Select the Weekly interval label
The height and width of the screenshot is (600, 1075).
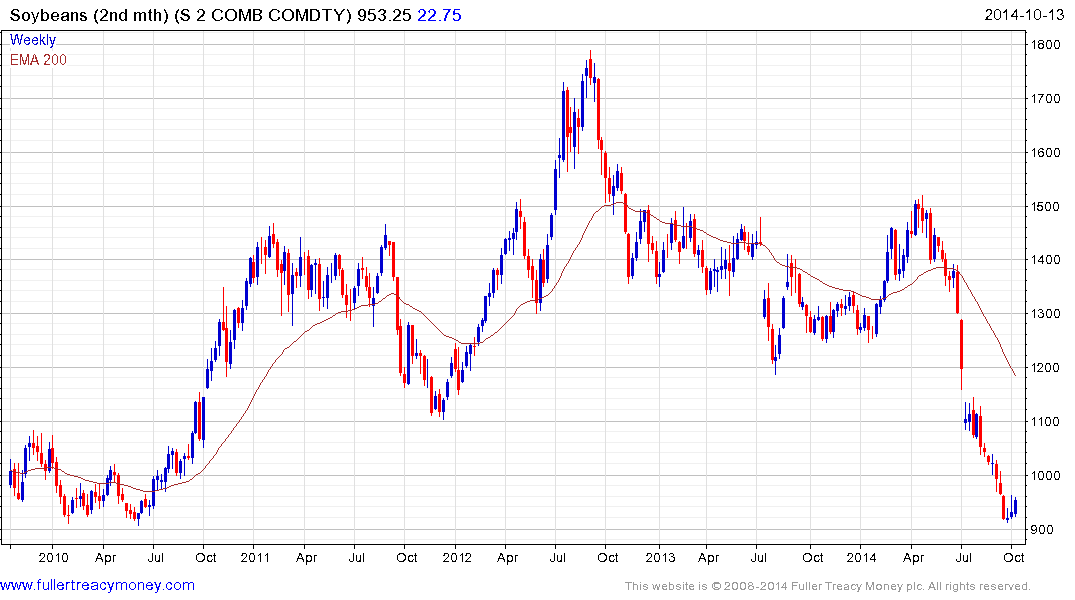[33, 40]
